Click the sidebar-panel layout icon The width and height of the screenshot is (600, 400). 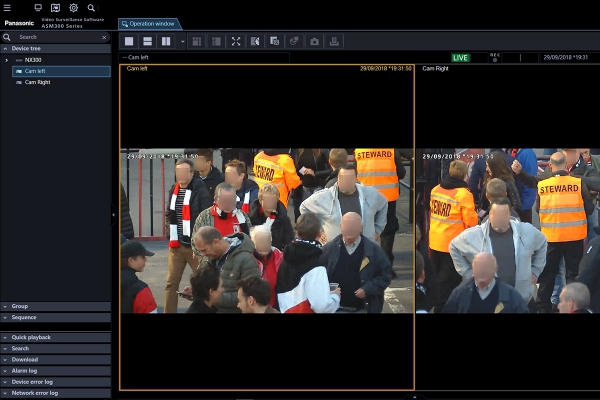[x=217, y=41]
